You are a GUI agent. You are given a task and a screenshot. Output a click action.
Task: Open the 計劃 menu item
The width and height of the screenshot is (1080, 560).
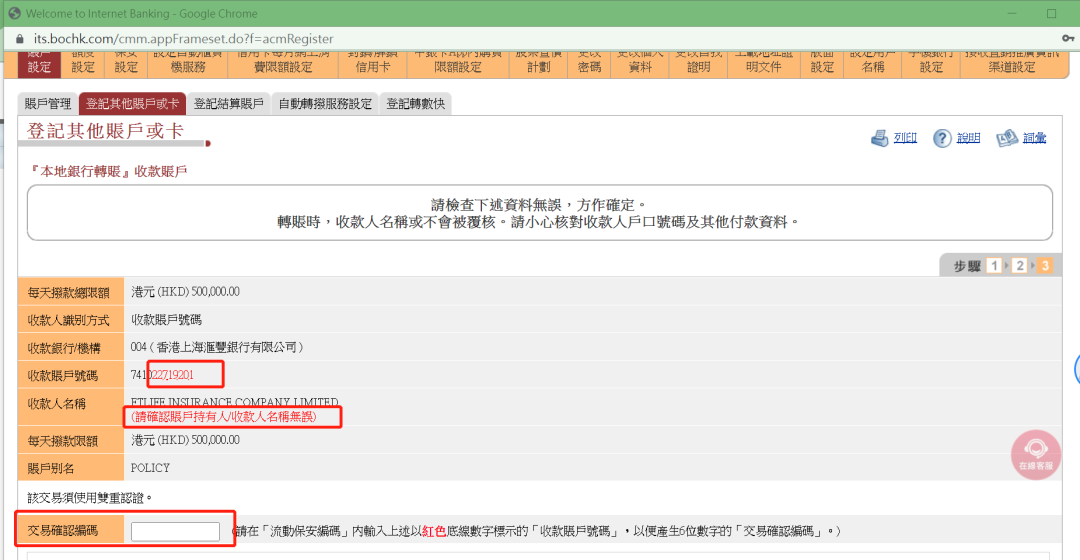(539, 64)
